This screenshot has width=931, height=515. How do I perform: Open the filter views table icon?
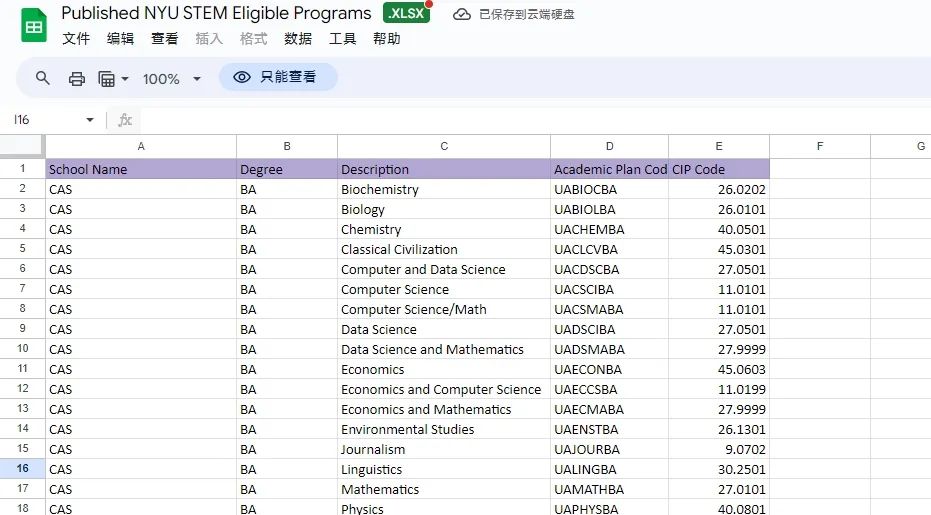pyautogui.click(x=106, y=78)
